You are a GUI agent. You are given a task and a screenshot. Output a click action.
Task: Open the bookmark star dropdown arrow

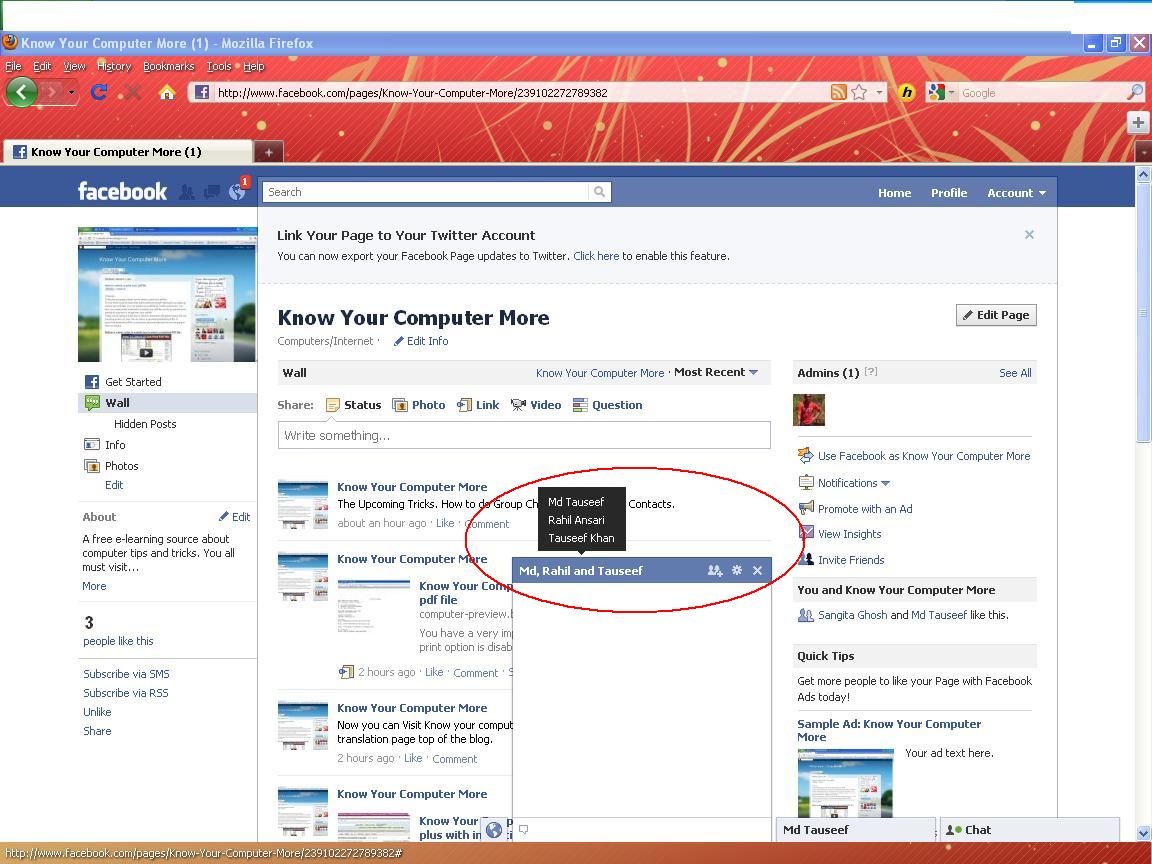pos(879,93)
